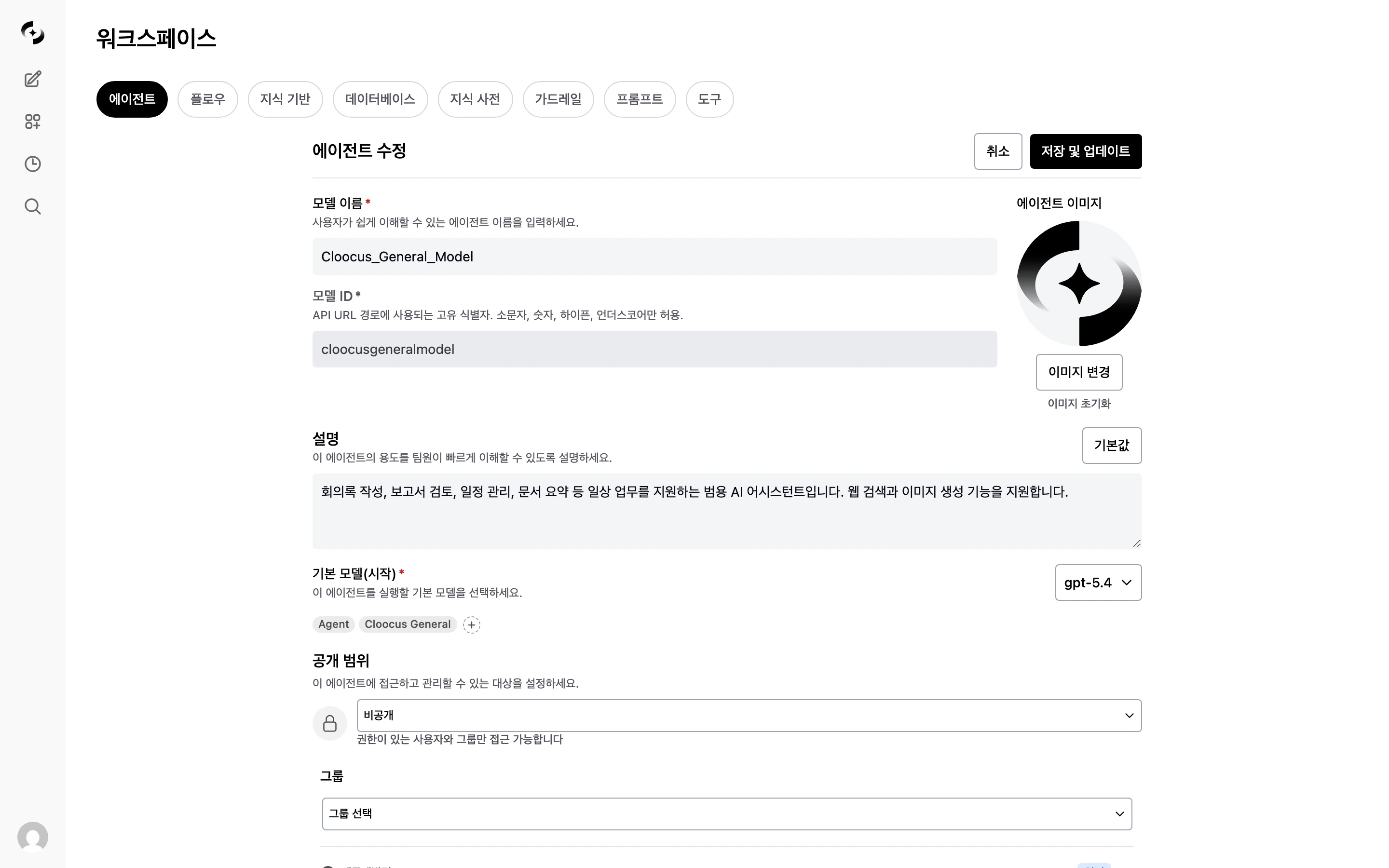Click 저장 및 업데이트 to save
Screen dimensions: 1389x868
[1085, 151]
